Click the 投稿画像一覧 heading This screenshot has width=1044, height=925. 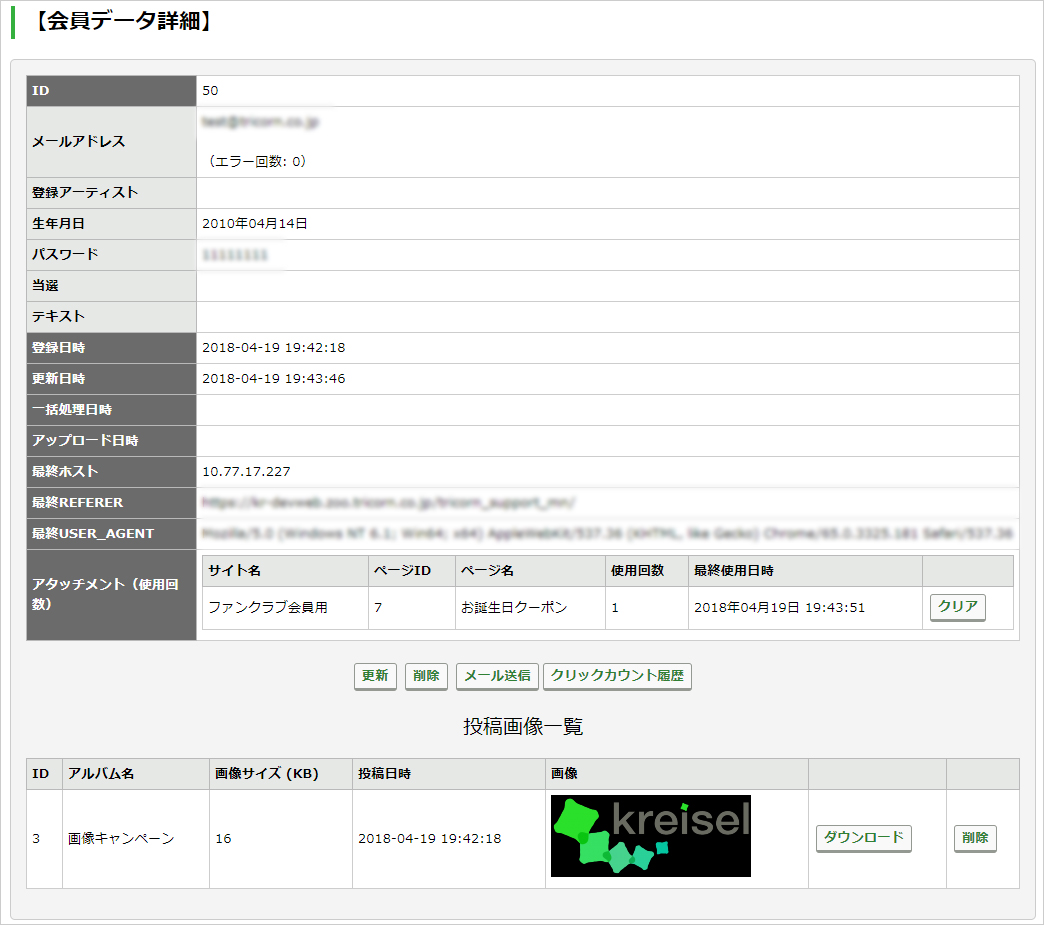[523, 726]
